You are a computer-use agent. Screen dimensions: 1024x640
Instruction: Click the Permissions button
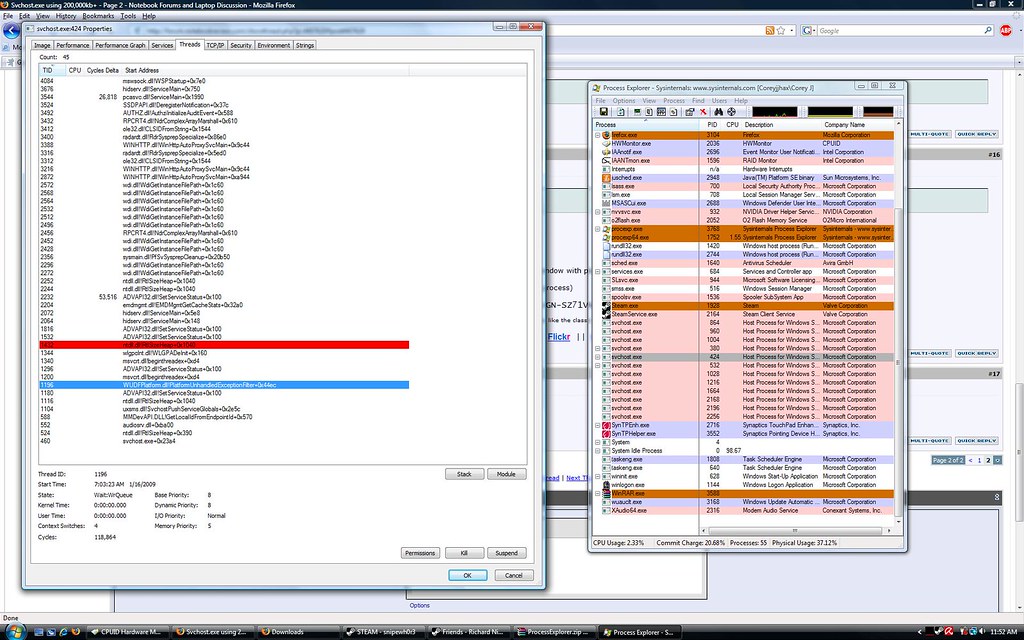(x=420, y=553)
